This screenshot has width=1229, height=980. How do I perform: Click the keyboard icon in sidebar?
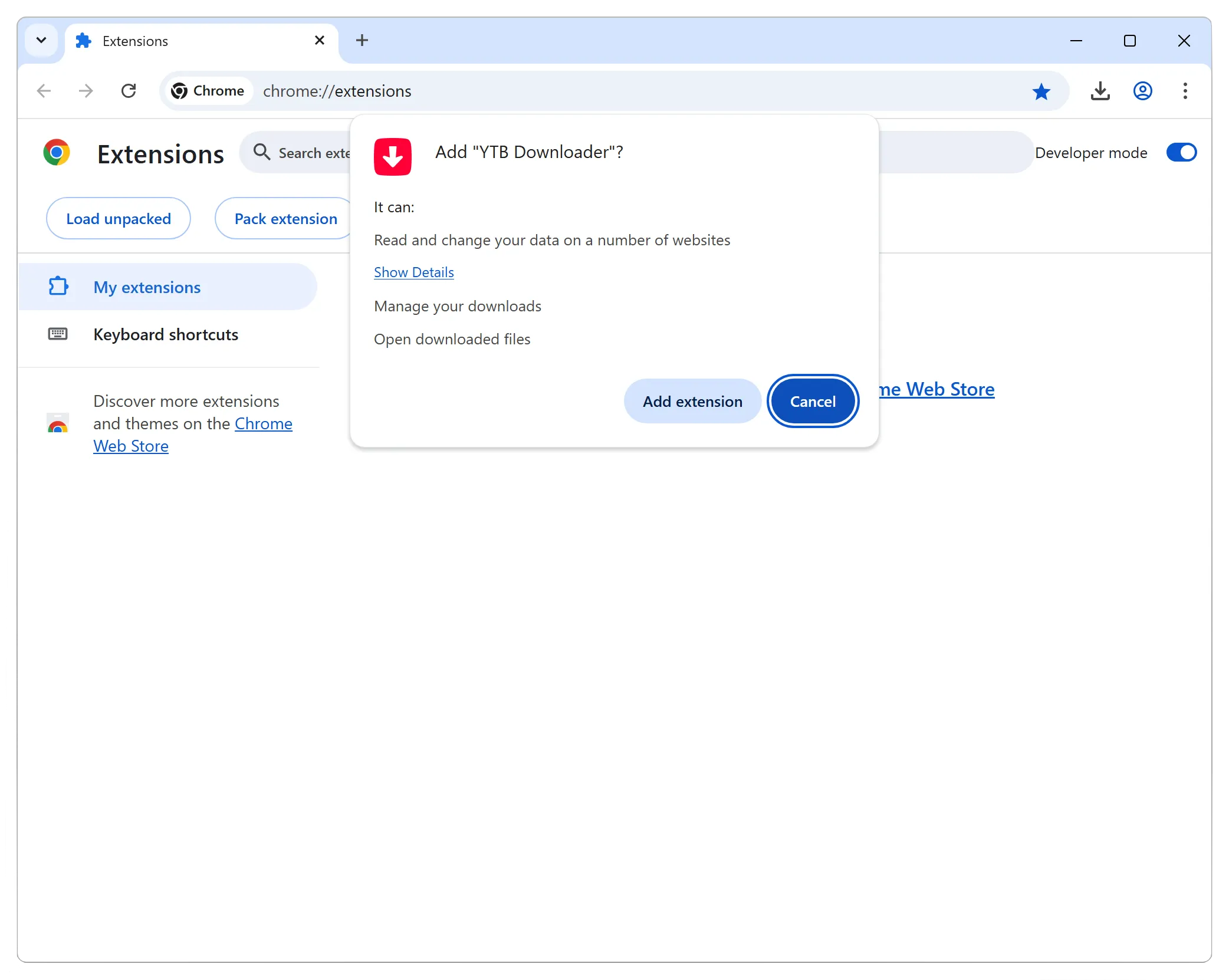pyautogui.click(x=58, y=334)
